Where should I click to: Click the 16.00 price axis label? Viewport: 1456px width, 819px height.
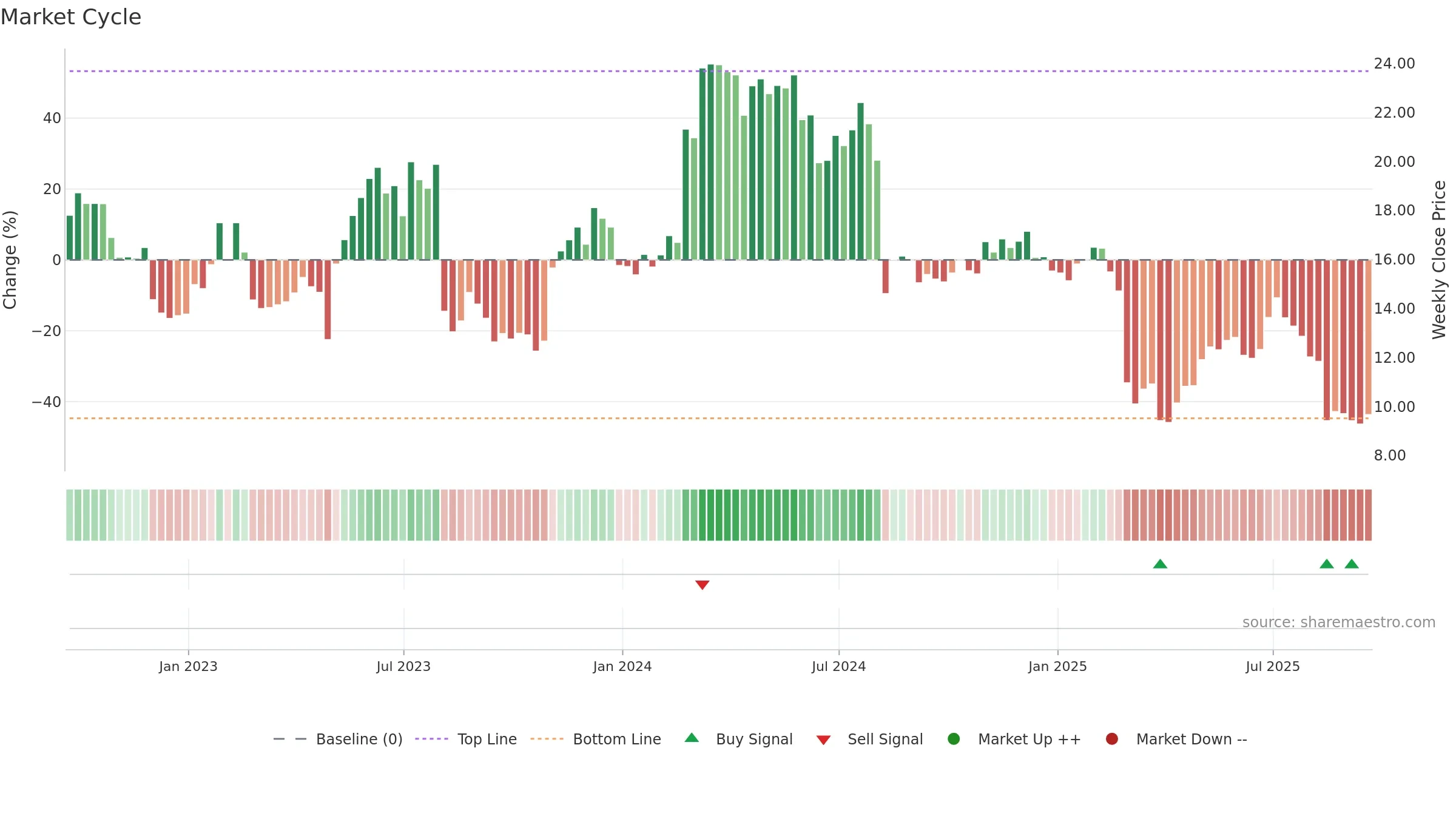(1394, 260)
